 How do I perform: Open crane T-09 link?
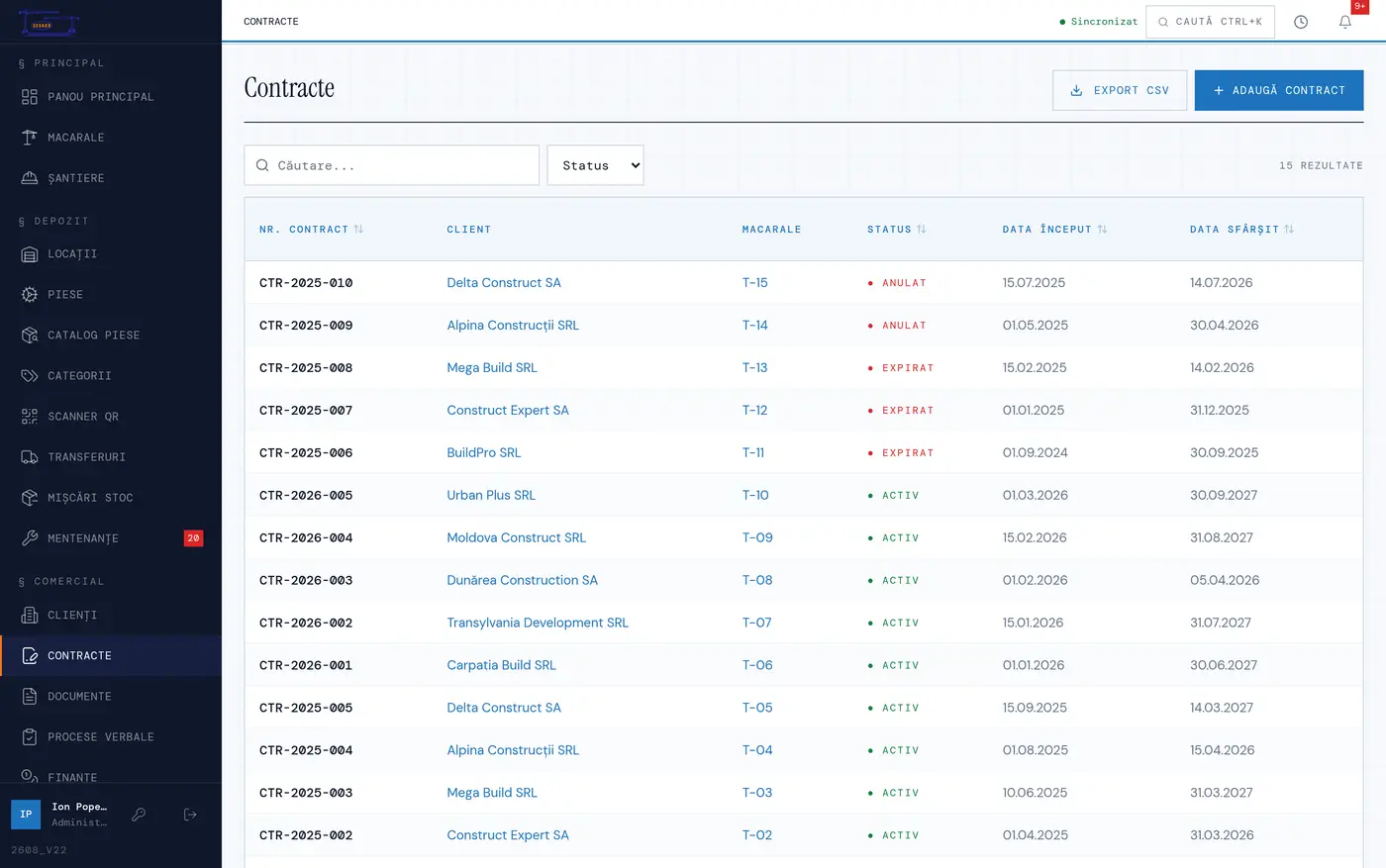[757, 537]
